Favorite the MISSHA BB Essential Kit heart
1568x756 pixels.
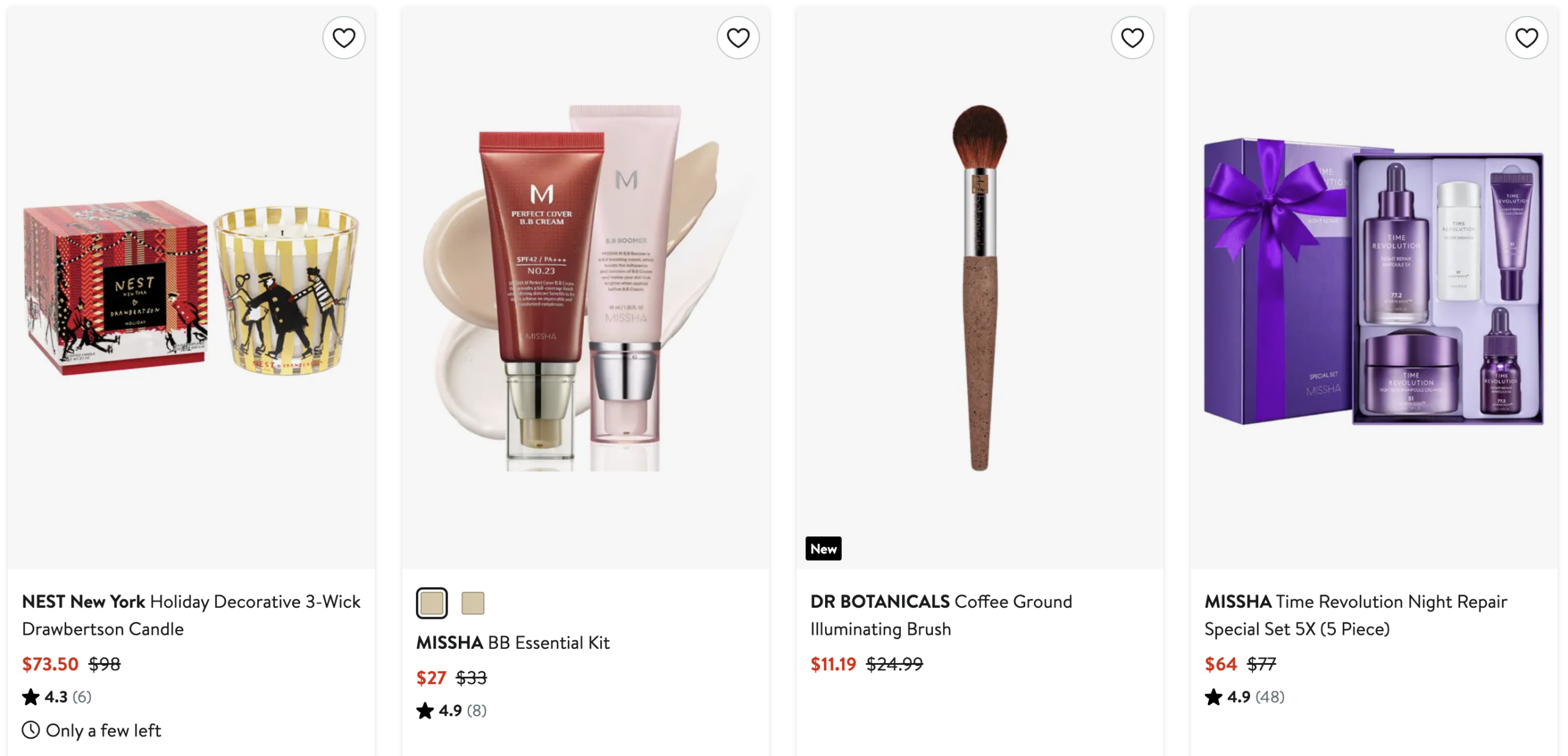[x=738, y=38]
